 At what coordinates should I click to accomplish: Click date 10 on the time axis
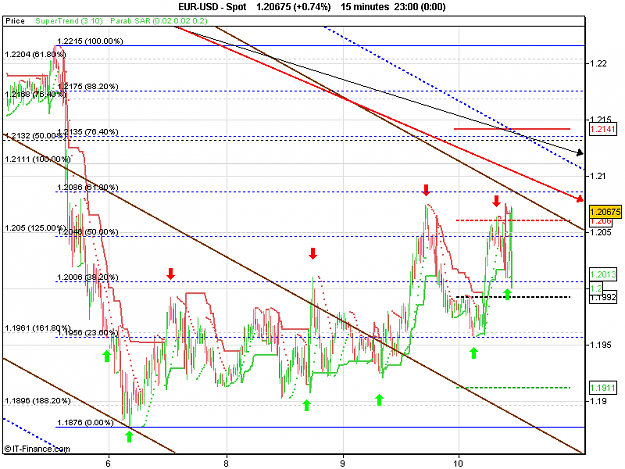[458, 463]
